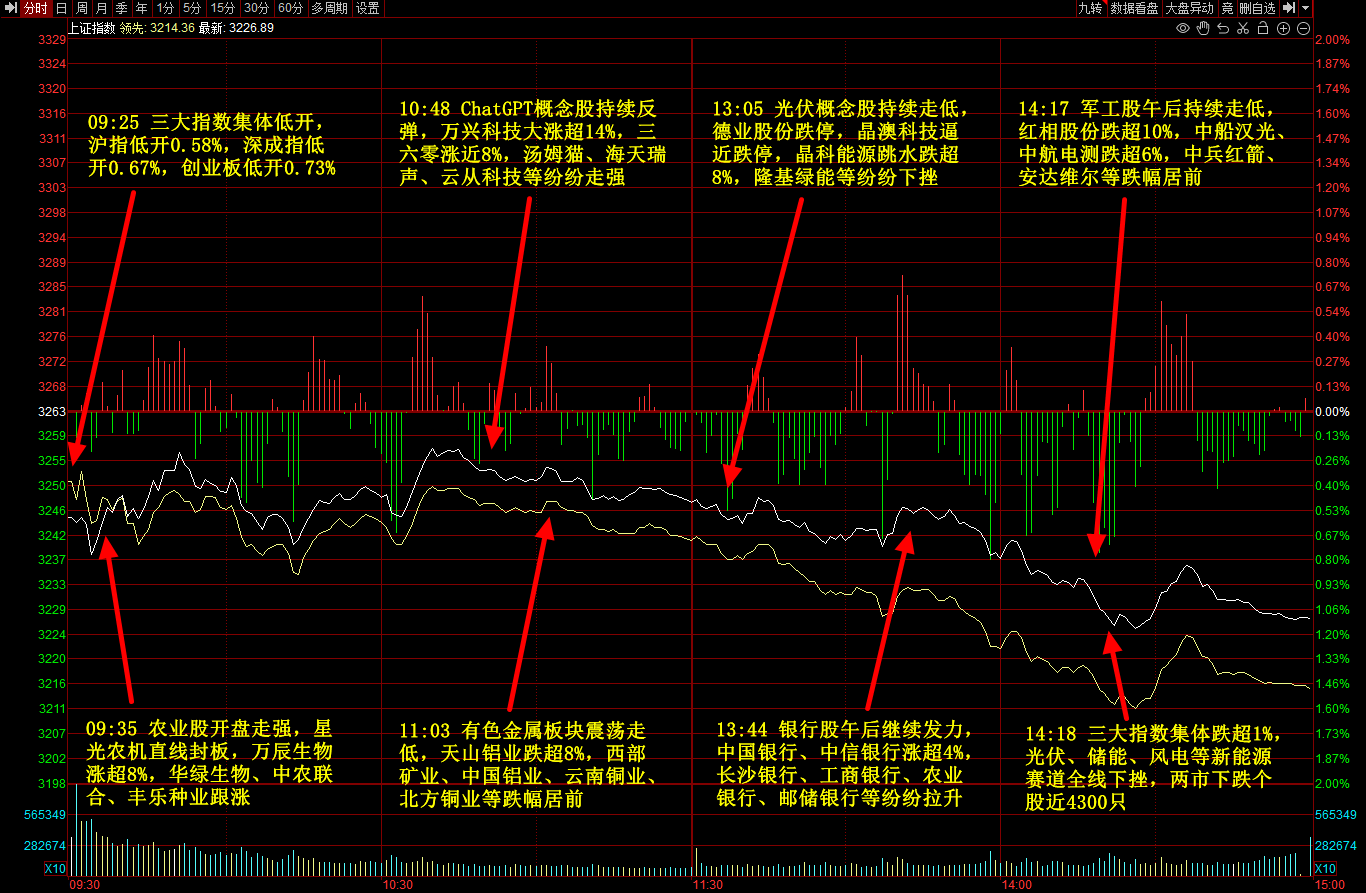This screenshot has height=893, width=1366.
Task: Click the 大盘异动 button
Action: click(x=1189, y=8)
